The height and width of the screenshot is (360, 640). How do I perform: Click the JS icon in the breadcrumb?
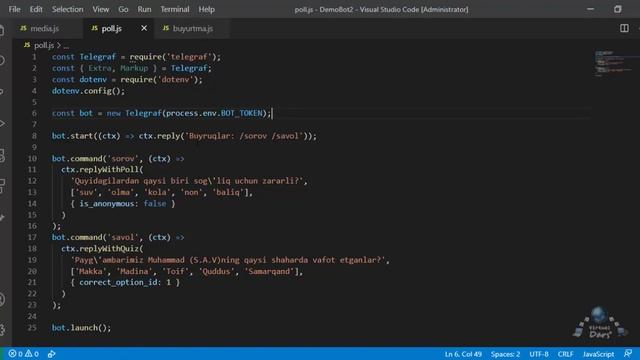[x=27, y=45]
